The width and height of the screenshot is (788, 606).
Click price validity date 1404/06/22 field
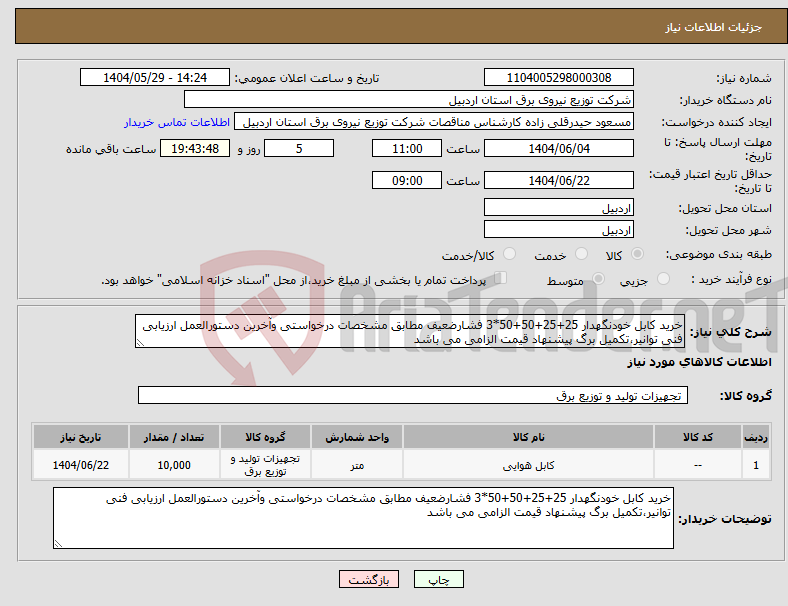558,180
